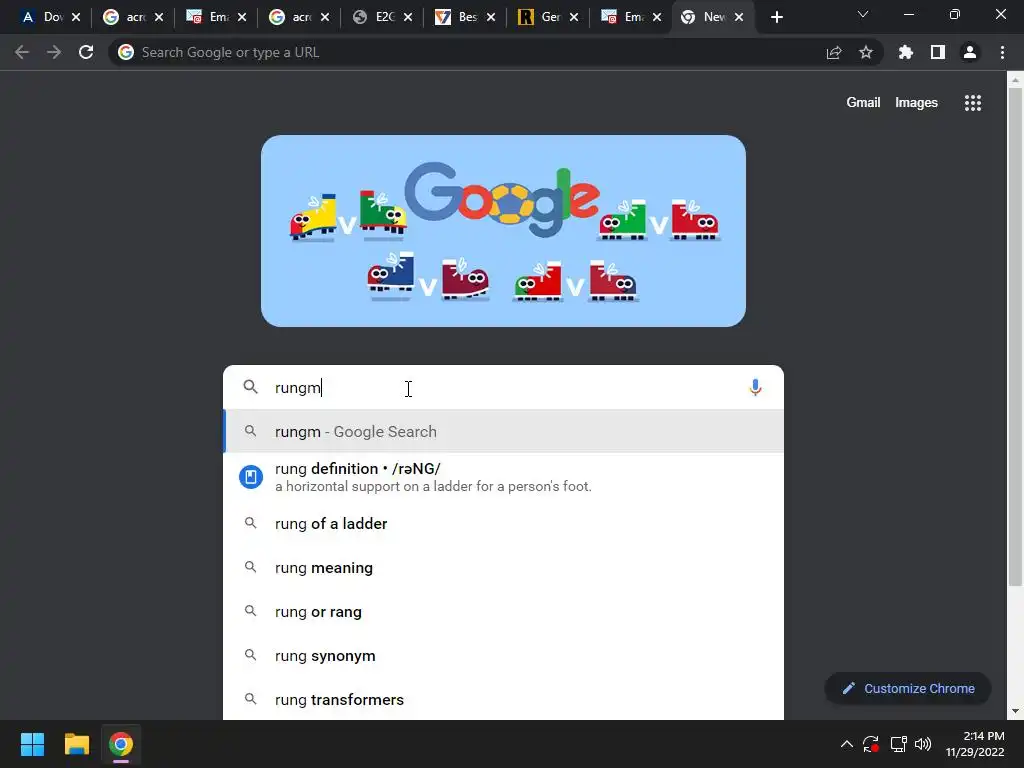
Task: Open the profile avatar icon
Action: 970,52
